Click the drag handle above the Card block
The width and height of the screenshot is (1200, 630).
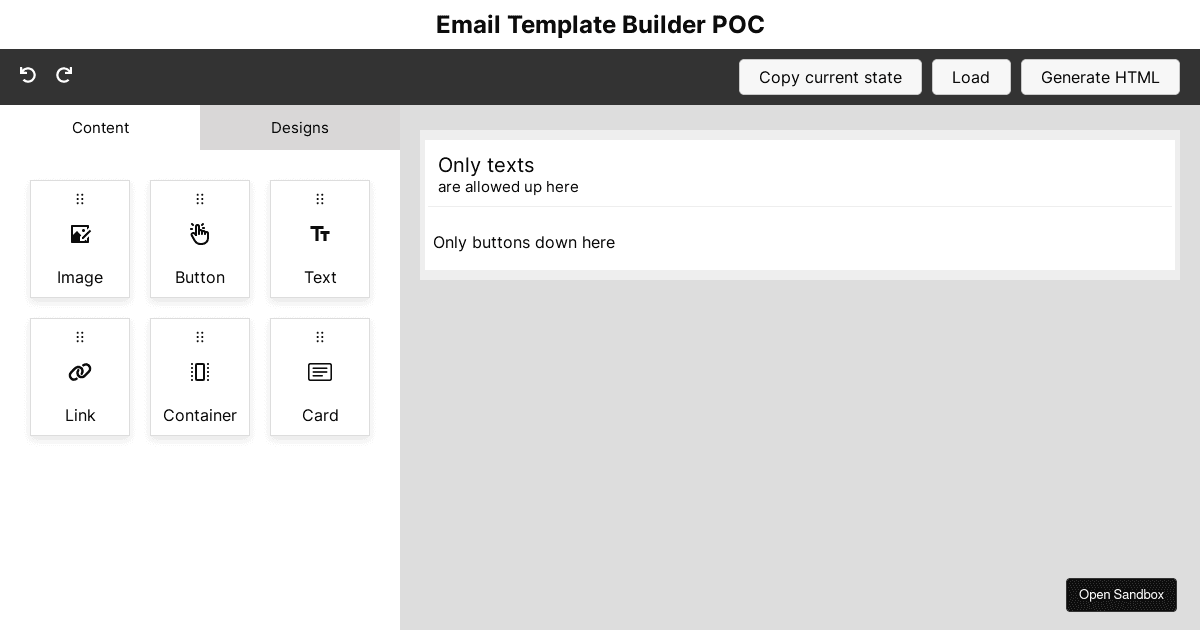tap(320, 337)
